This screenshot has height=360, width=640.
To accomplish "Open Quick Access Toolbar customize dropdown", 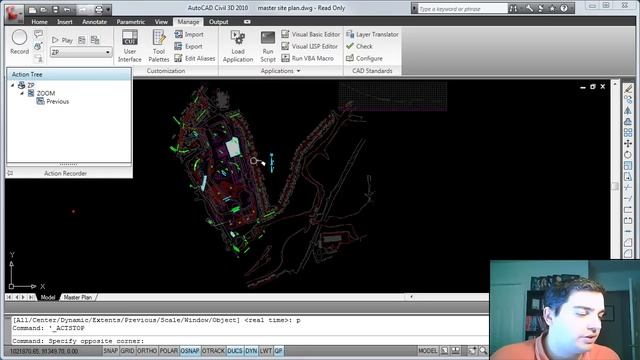I will point(108,9).
